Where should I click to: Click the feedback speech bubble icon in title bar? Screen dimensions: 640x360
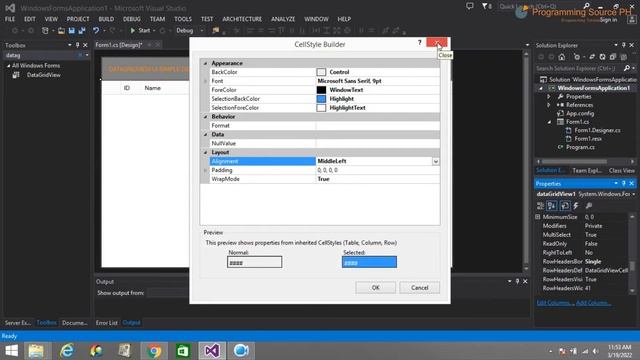(x=470, y=6)
